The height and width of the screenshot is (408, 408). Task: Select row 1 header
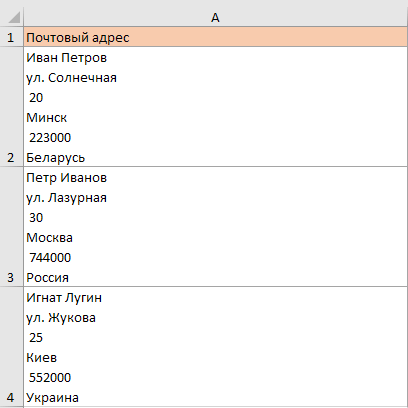tap(11, 37)
